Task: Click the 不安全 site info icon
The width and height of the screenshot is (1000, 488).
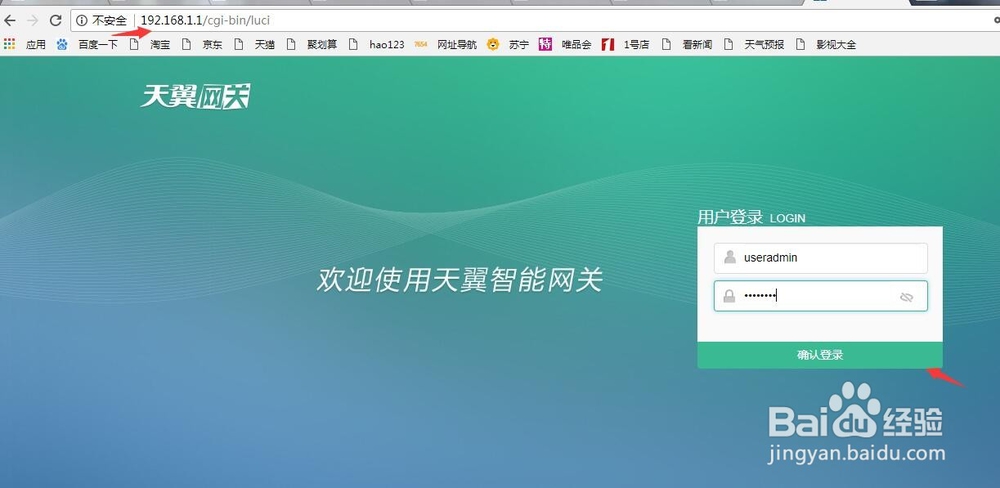Action: [81, 21]
